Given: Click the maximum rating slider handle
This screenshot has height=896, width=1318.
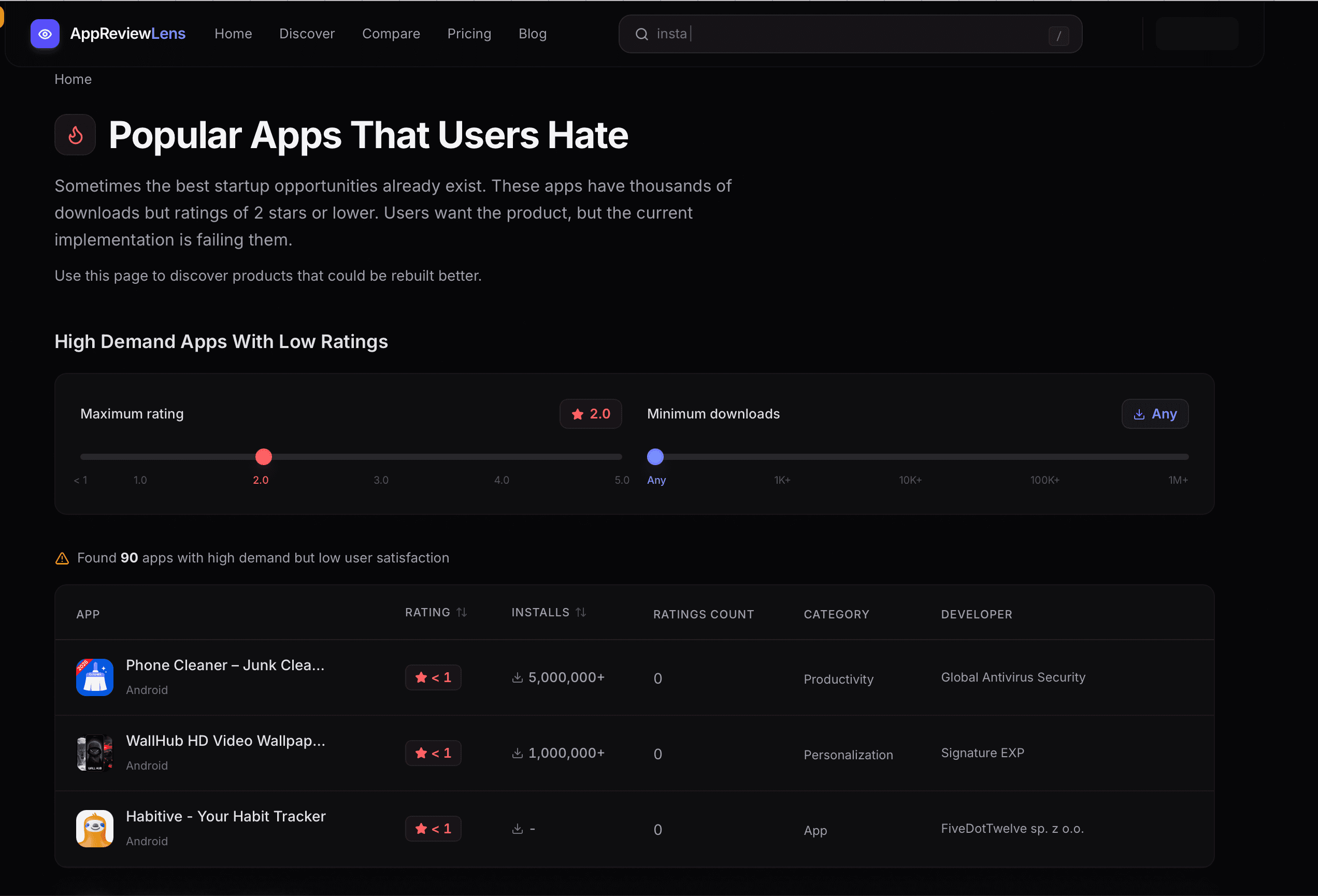Looking at the screenshot, I should [x=263, y=456].
